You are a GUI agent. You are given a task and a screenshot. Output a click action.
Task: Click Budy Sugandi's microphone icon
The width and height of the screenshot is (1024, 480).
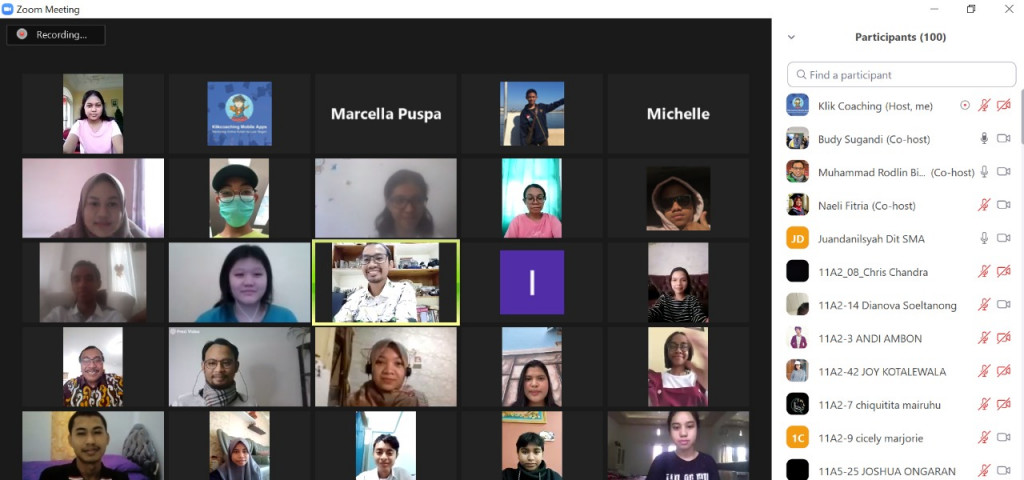point(984,138)
